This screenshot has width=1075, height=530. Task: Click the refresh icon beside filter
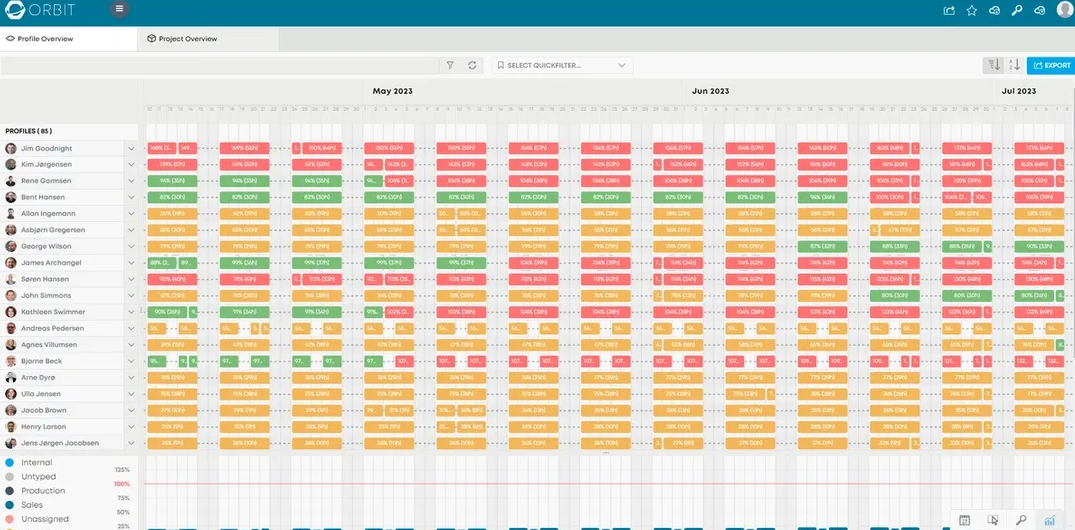pos(472,65)
